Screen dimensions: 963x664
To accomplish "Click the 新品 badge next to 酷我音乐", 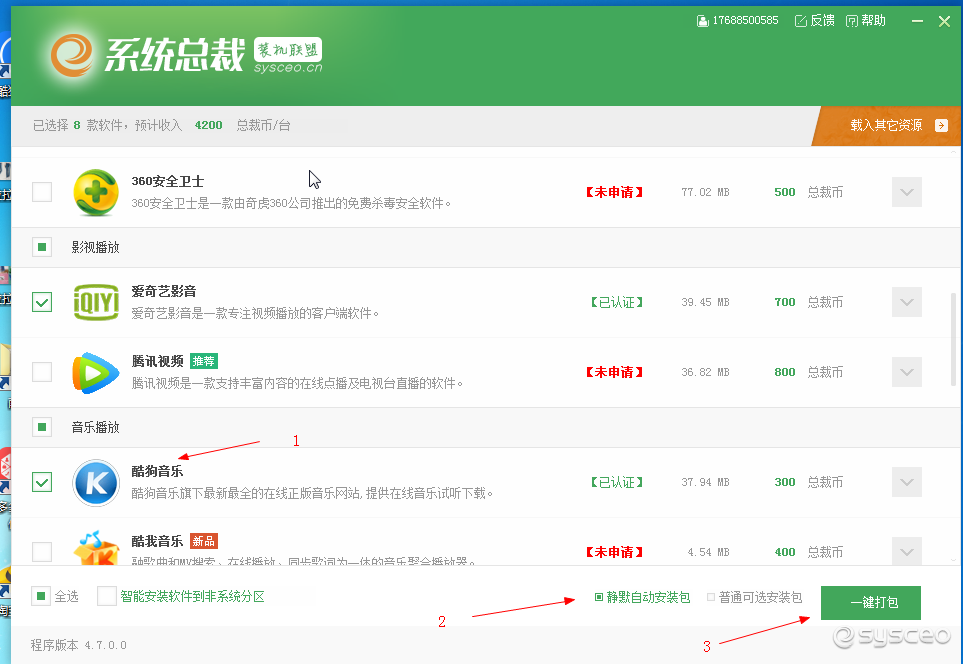I will coord(204,541).
